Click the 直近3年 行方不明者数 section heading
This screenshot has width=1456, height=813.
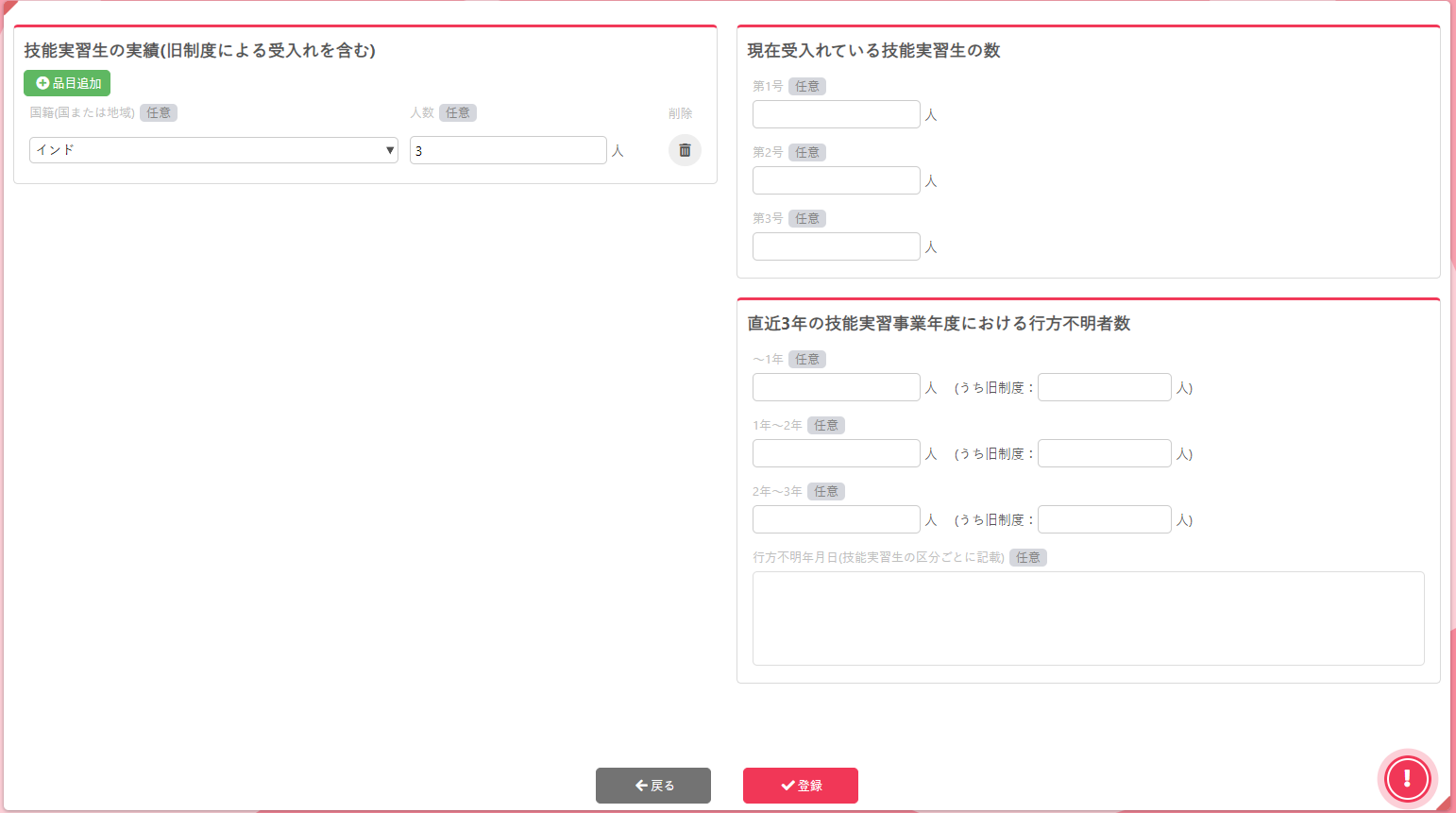939,324
